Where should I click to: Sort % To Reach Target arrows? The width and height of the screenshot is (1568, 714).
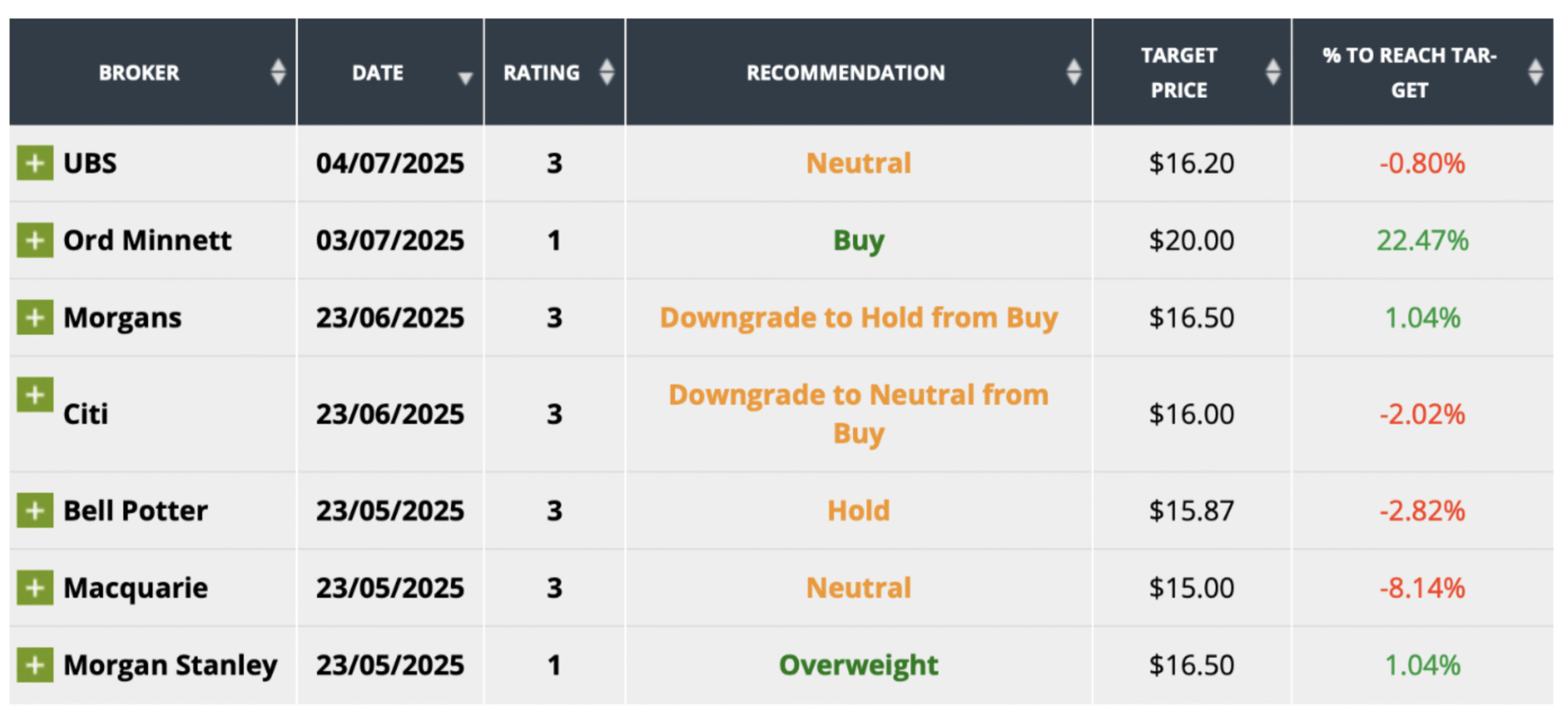pos(1535,72)
